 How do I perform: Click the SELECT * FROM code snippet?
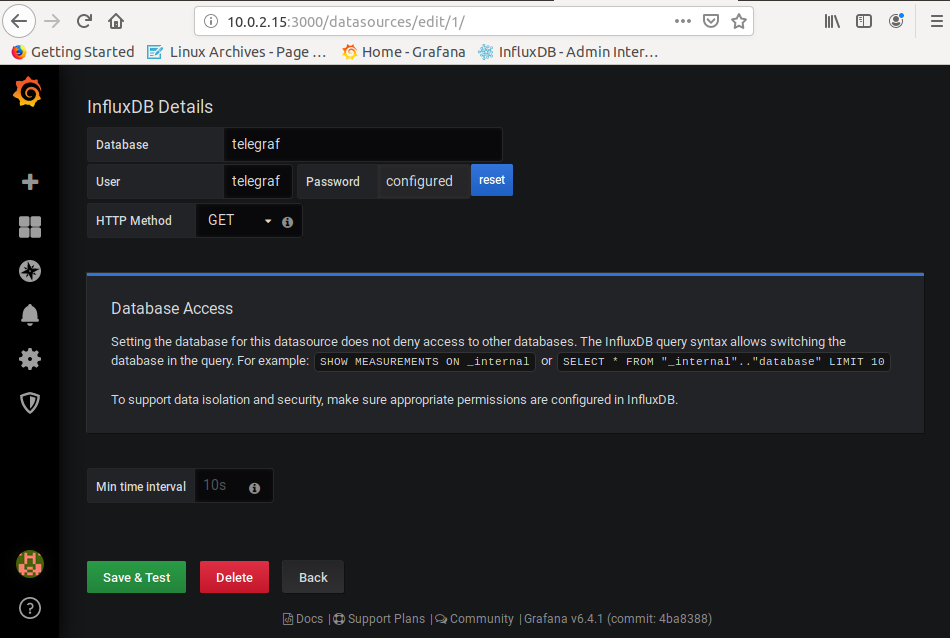pos(723,362)
